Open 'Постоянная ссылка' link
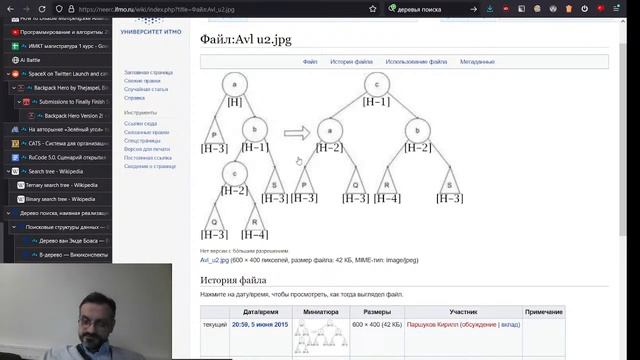This screenshot has height=360, width=640. point(148,158)
